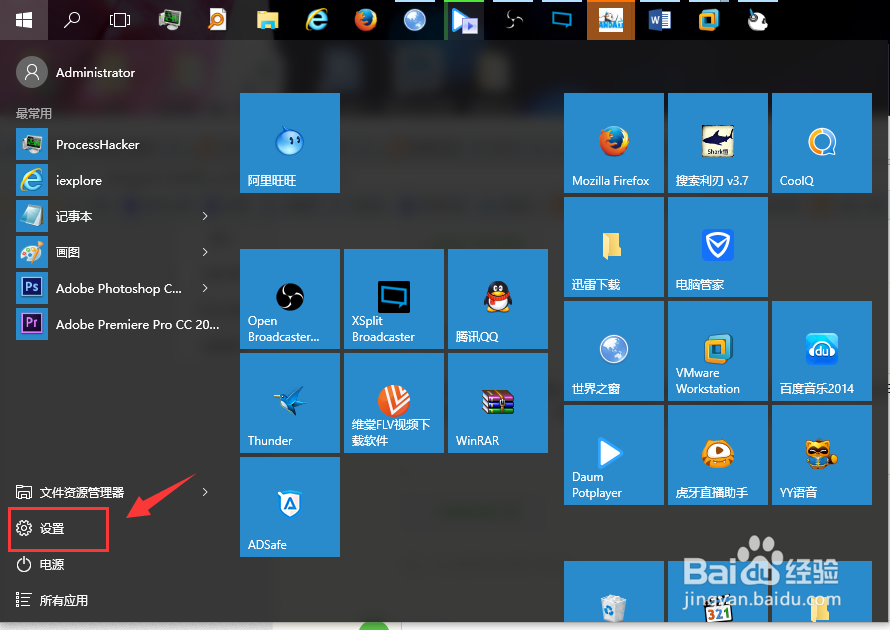Open VMware icon on the taskbar

708,20
